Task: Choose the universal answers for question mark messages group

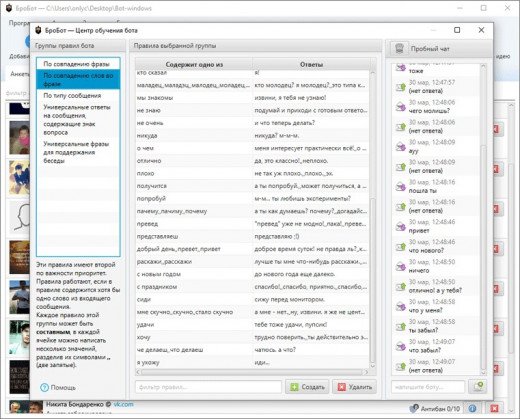Action: click(78, 120)
